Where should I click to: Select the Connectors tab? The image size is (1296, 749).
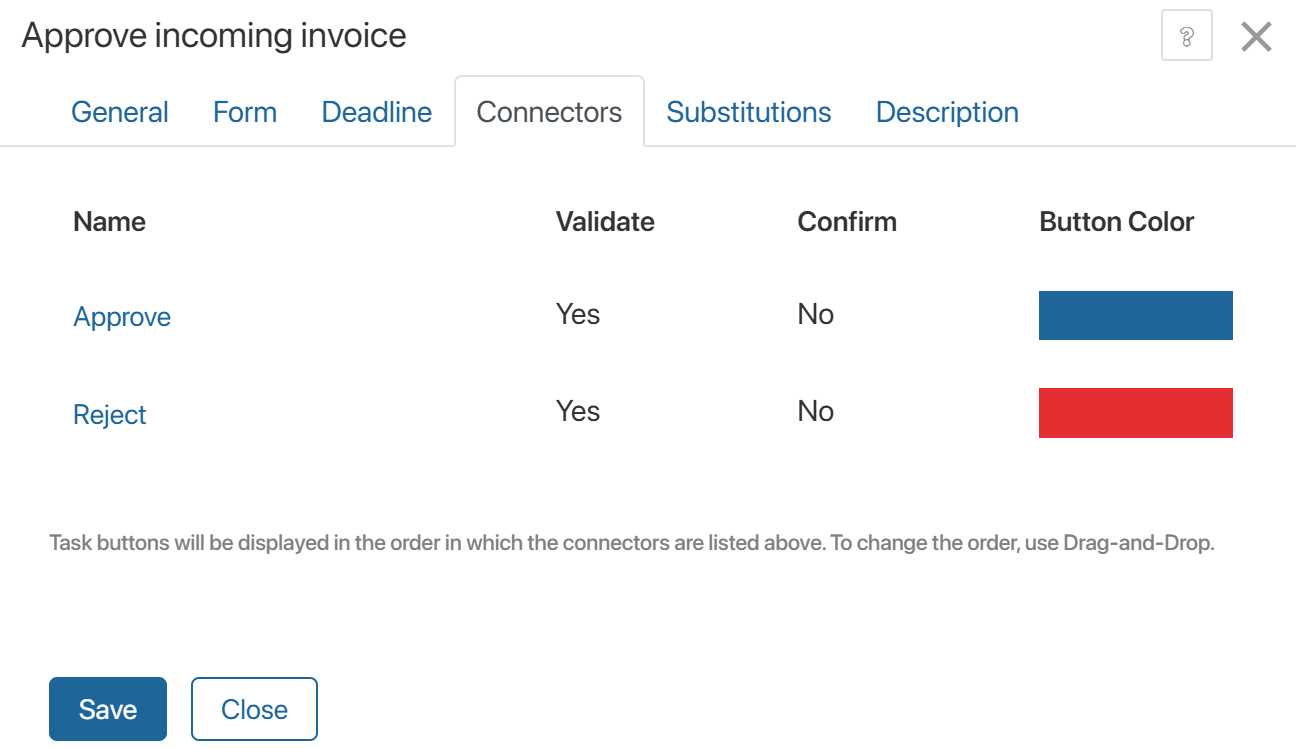click(x=549, y=112)
